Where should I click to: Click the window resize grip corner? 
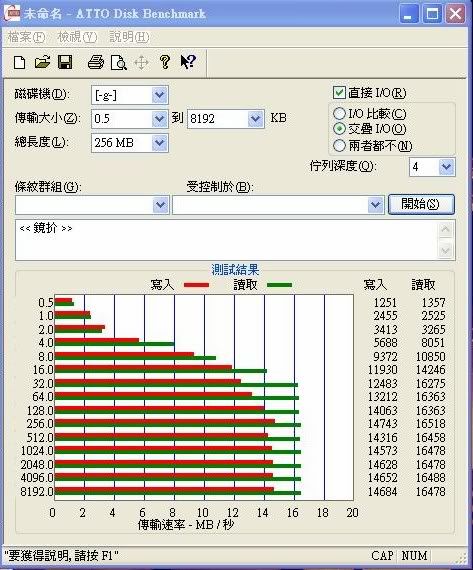pos(462,558)
